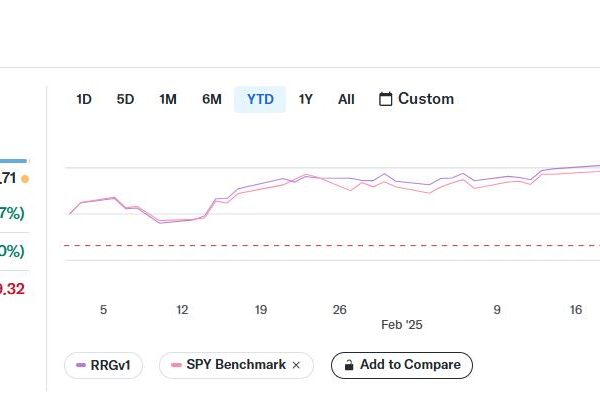Click the highlighted YTD range tab
The width and height of the screenshot is (600, 397).
tap(260, 100)
